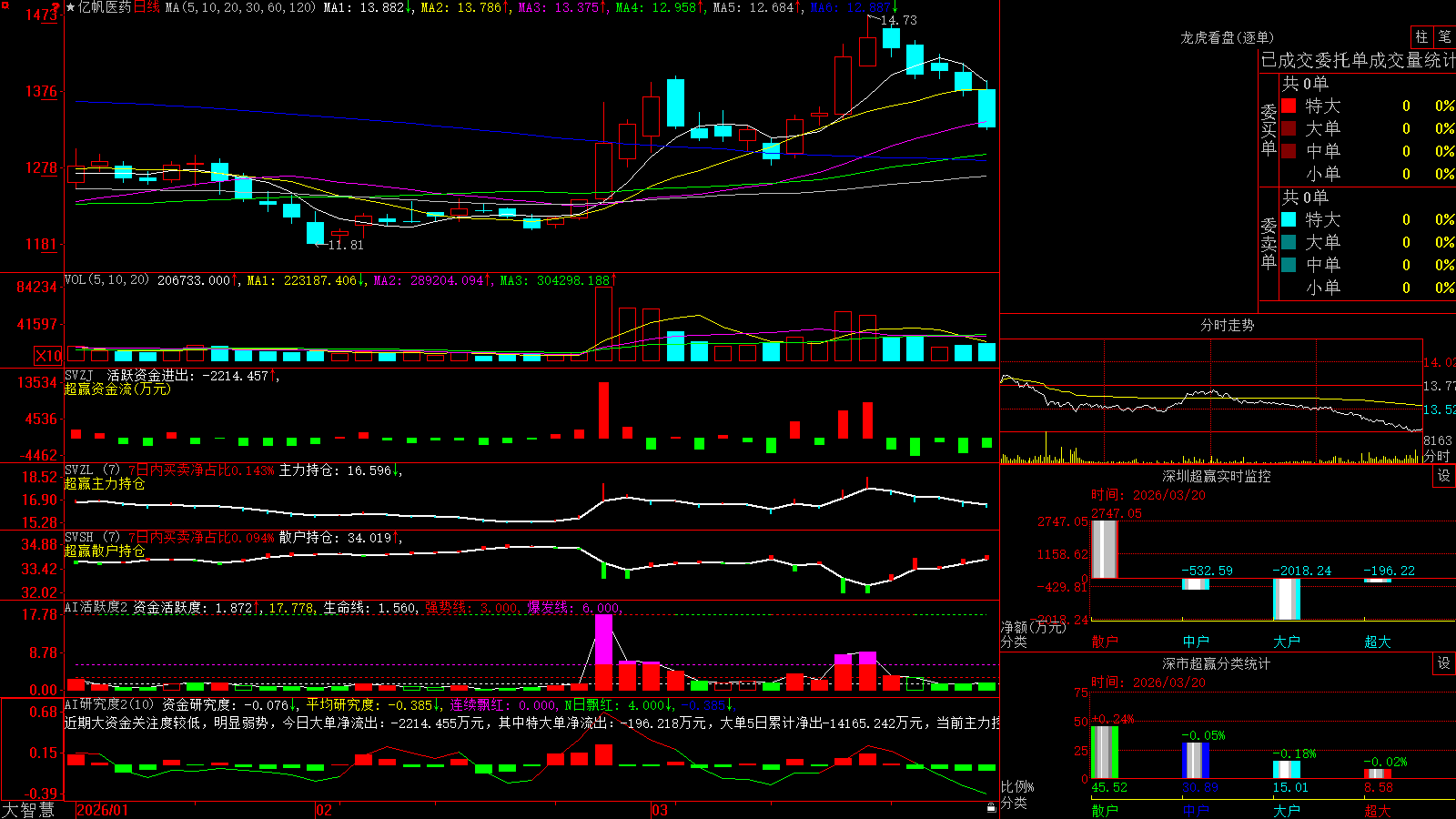This screenshot has height=819, width=1456.
Task: Click the 已成交委托单成交量统计 header
Action: tap(1358, 60)
